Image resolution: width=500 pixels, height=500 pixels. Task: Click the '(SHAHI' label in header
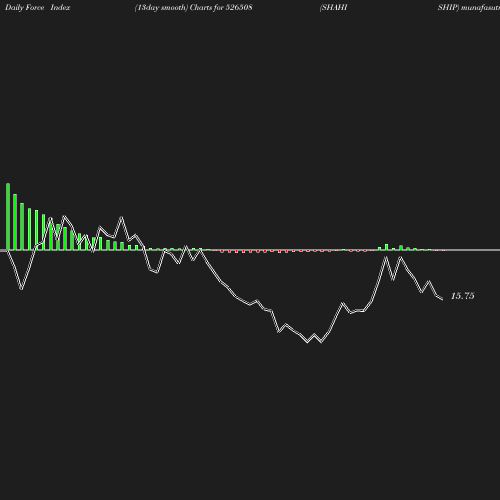[x=333, y=8]
